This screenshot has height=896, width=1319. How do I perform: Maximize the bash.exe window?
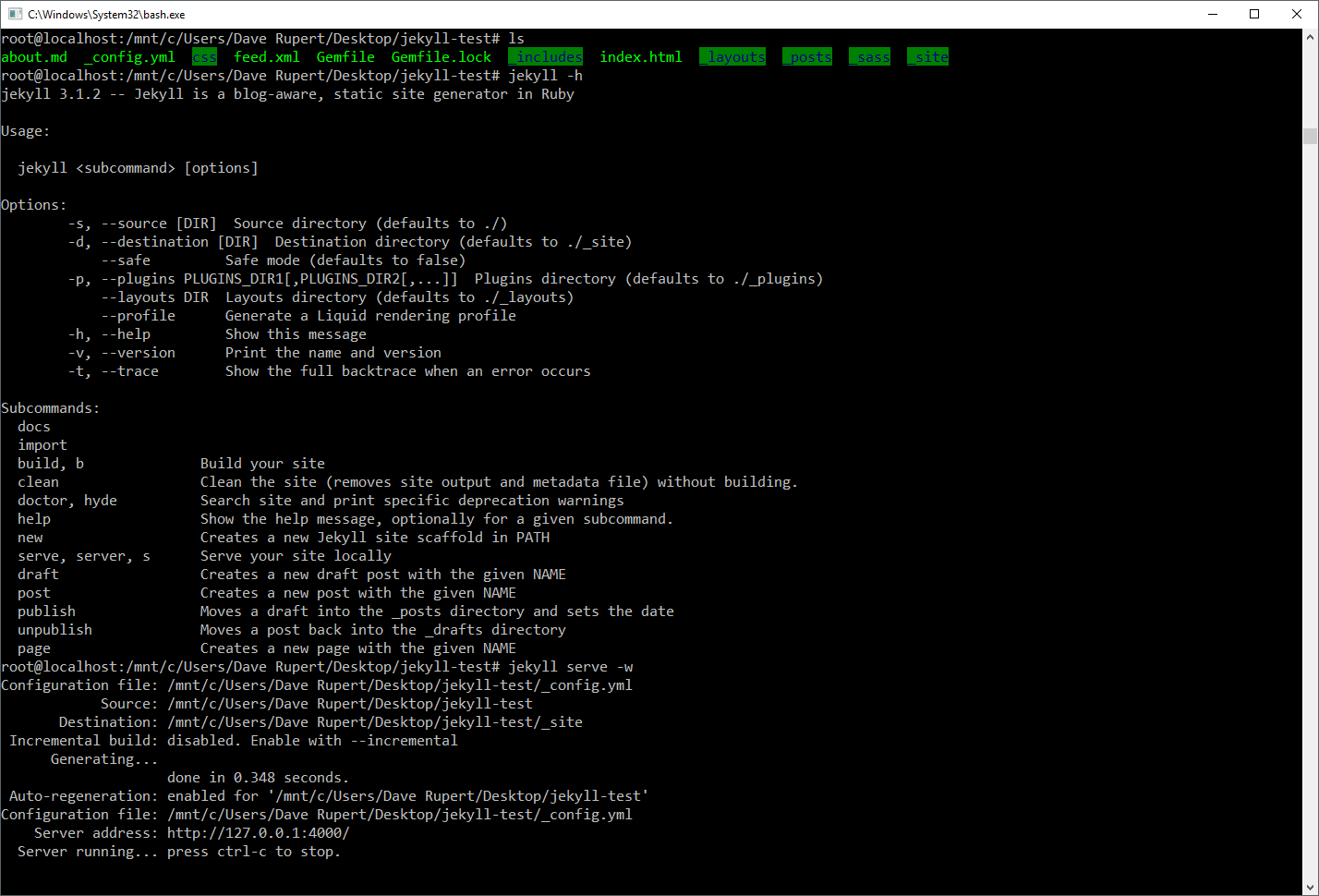(1254, 14)
